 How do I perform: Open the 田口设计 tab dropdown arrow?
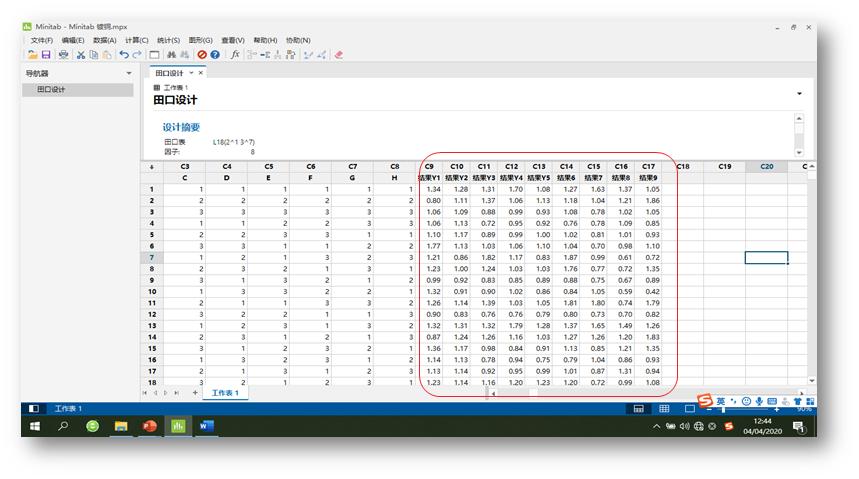pyautogui.click(x=192, y=73)
